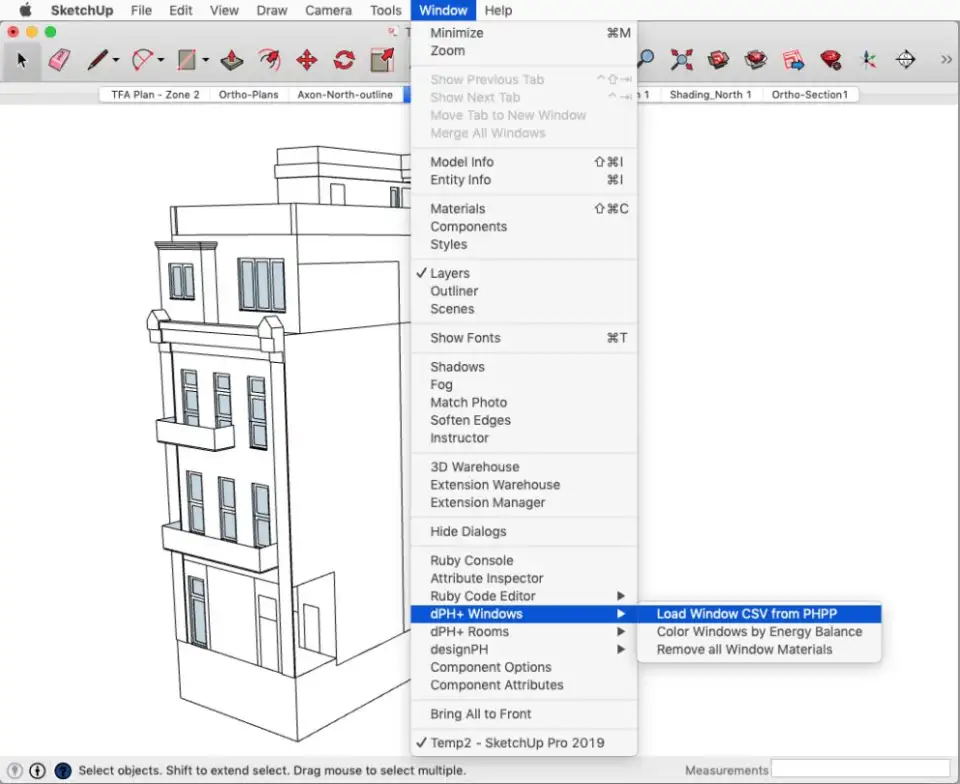Screen dimensions: 960x784
Task: Click Color Windows by Energy Balance
Action: tap(759, 632)
